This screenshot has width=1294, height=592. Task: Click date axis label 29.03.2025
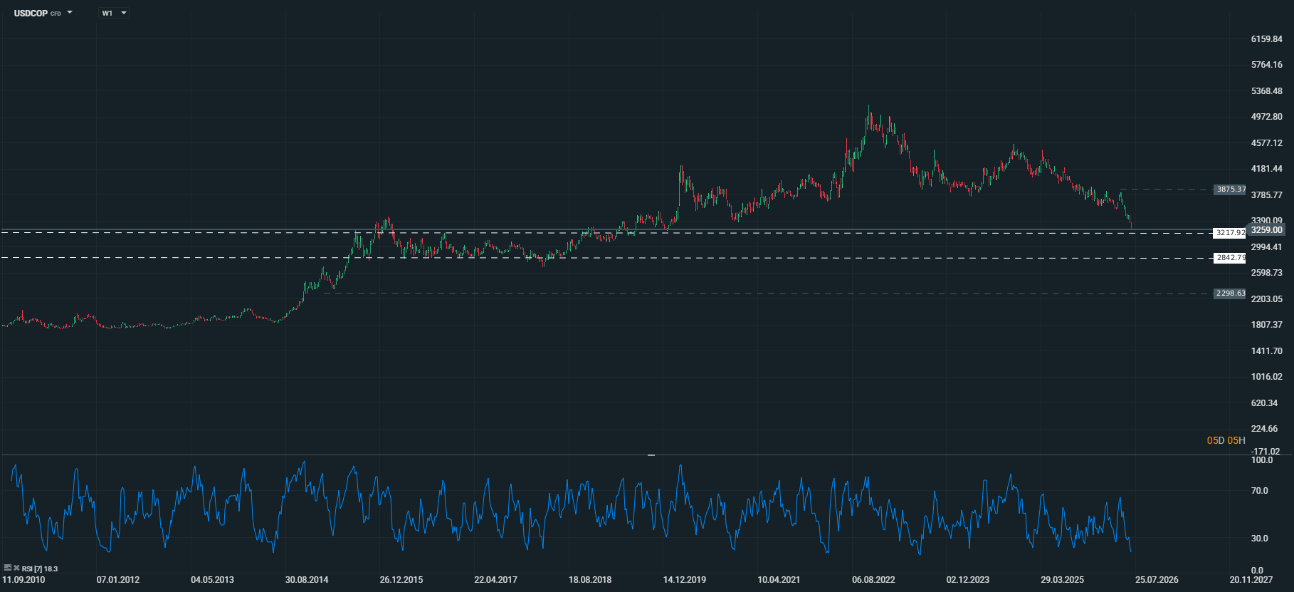1062,579
